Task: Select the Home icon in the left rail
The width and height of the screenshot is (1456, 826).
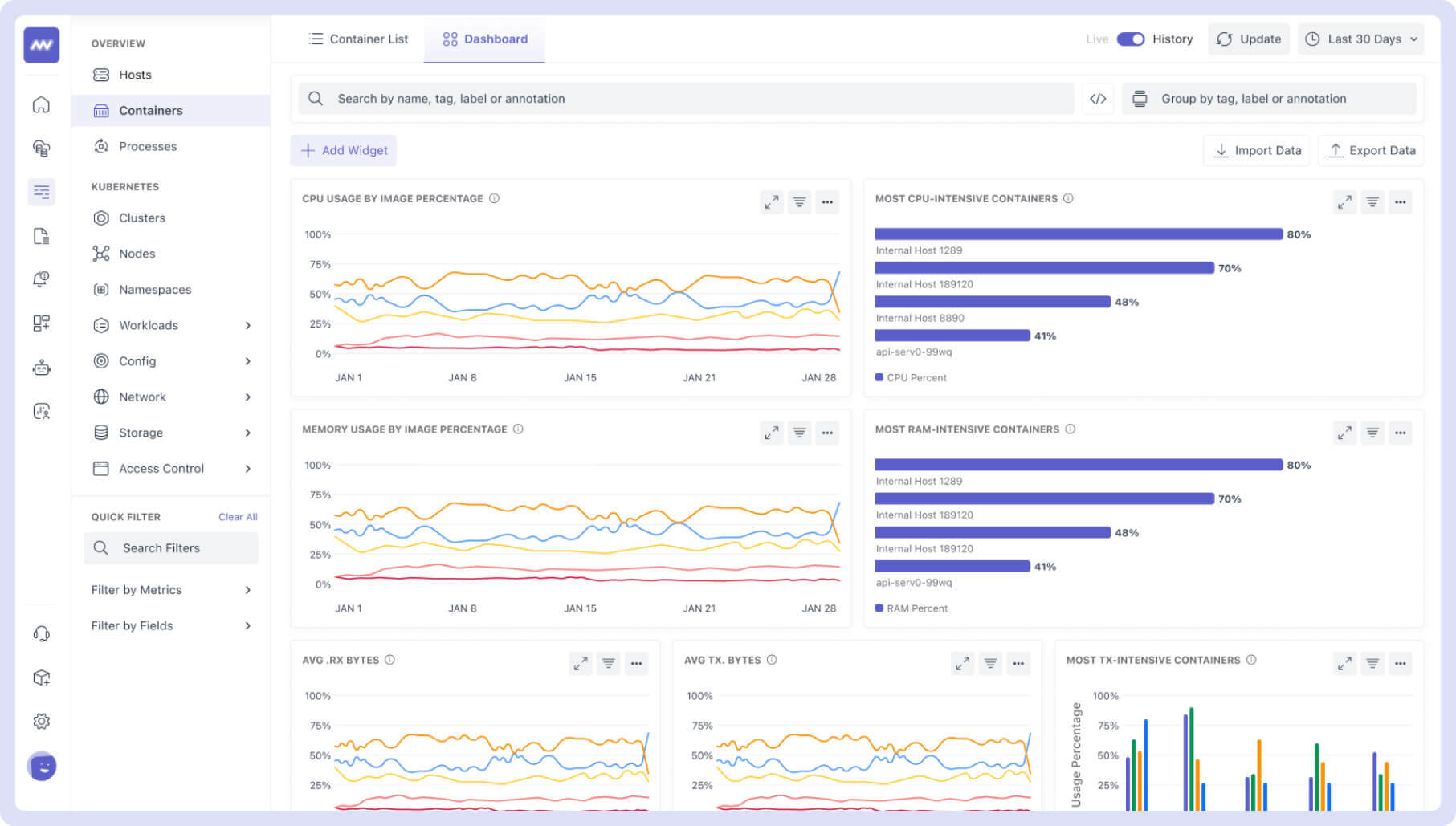Action: 41,105
